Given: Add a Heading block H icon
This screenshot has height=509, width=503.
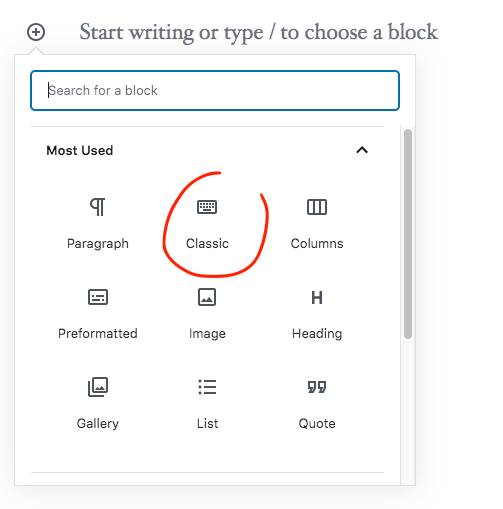Looking at the screenshot, I should 317,298.
